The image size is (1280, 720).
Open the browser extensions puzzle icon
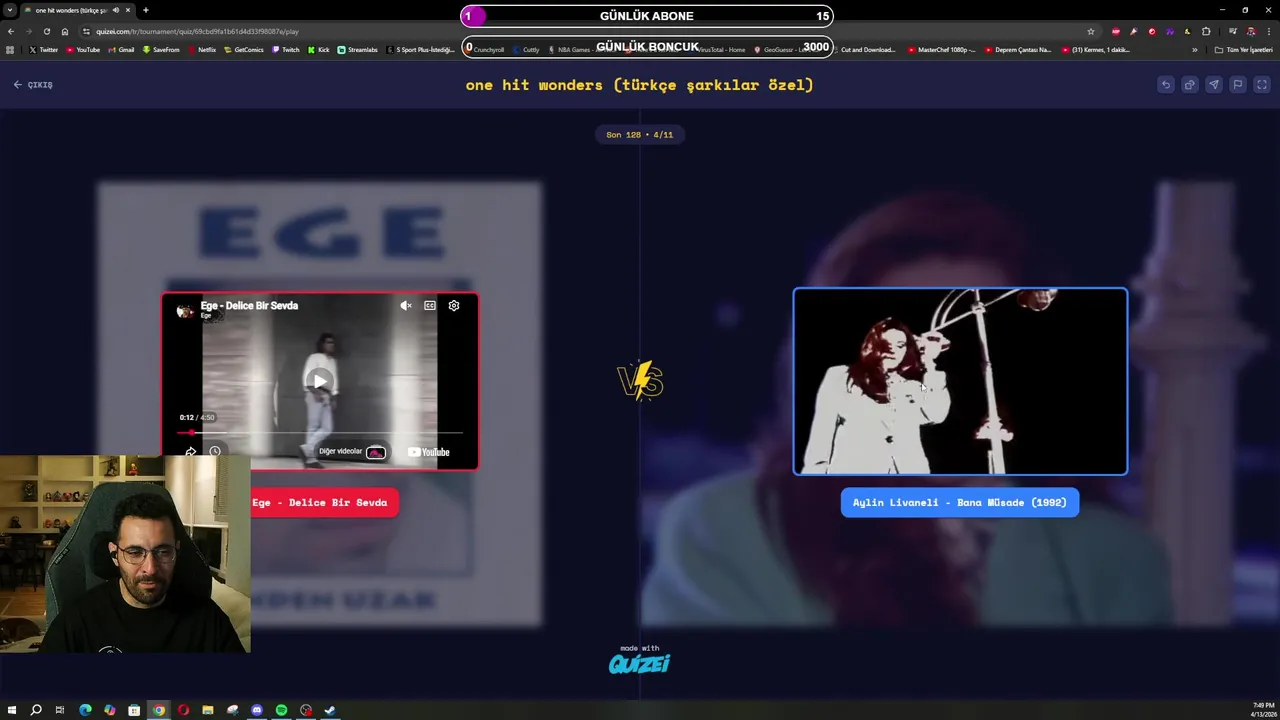[1206, 31]
